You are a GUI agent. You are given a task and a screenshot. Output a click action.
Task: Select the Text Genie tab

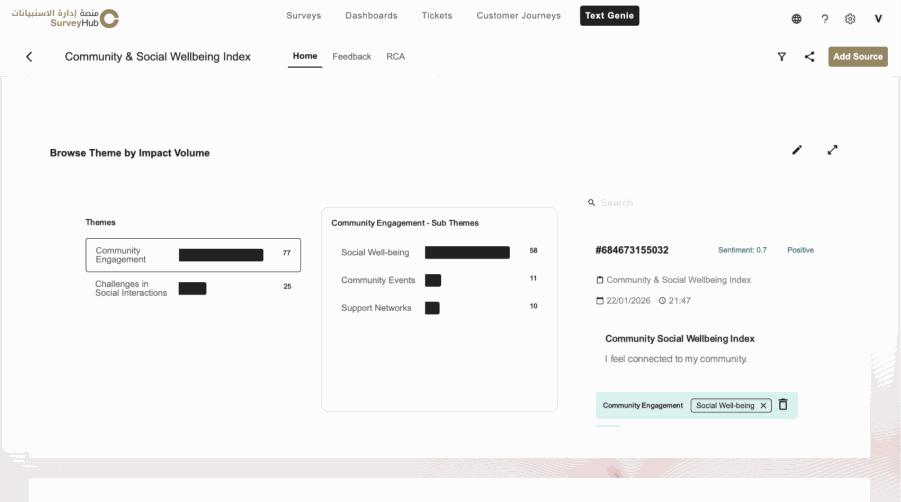point(609,16)
